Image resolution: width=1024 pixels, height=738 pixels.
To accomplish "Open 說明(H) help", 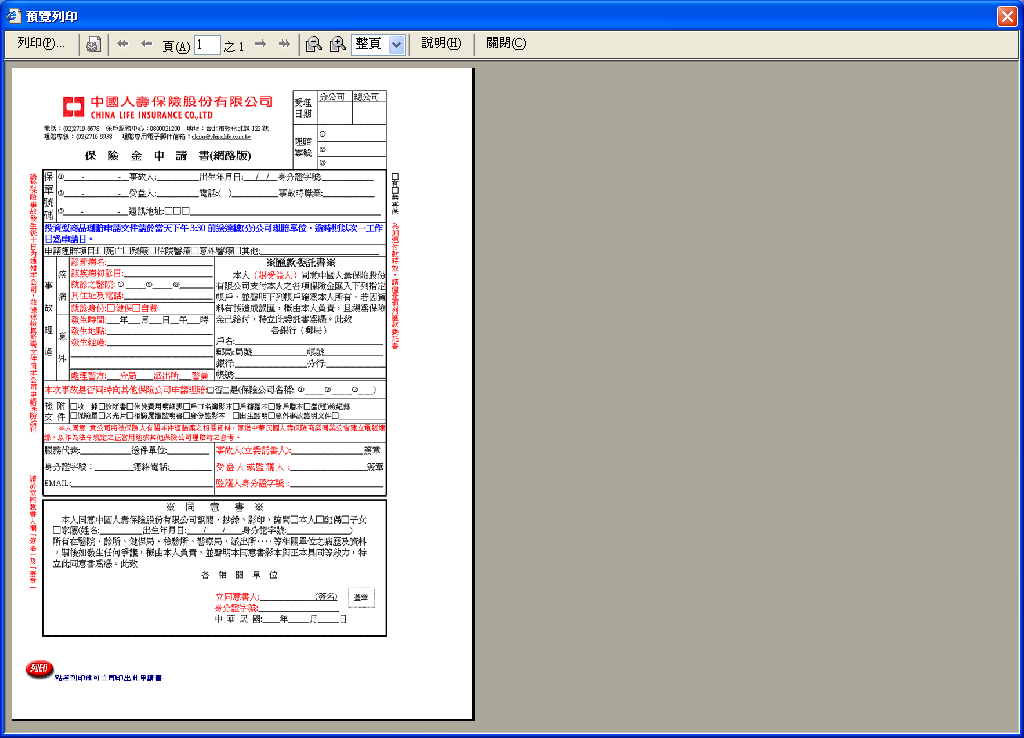I will (x=440, y=44).
